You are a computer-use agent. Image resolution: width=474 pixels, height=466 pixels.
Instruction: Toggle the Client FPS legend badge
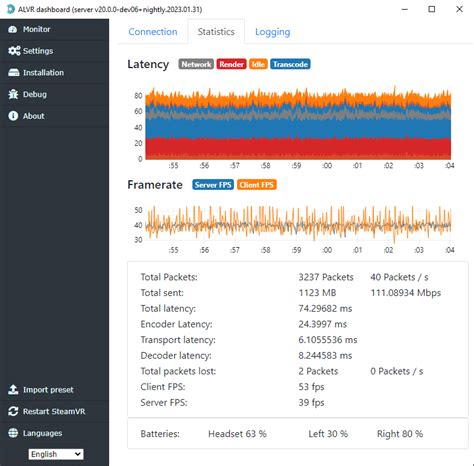257,185
